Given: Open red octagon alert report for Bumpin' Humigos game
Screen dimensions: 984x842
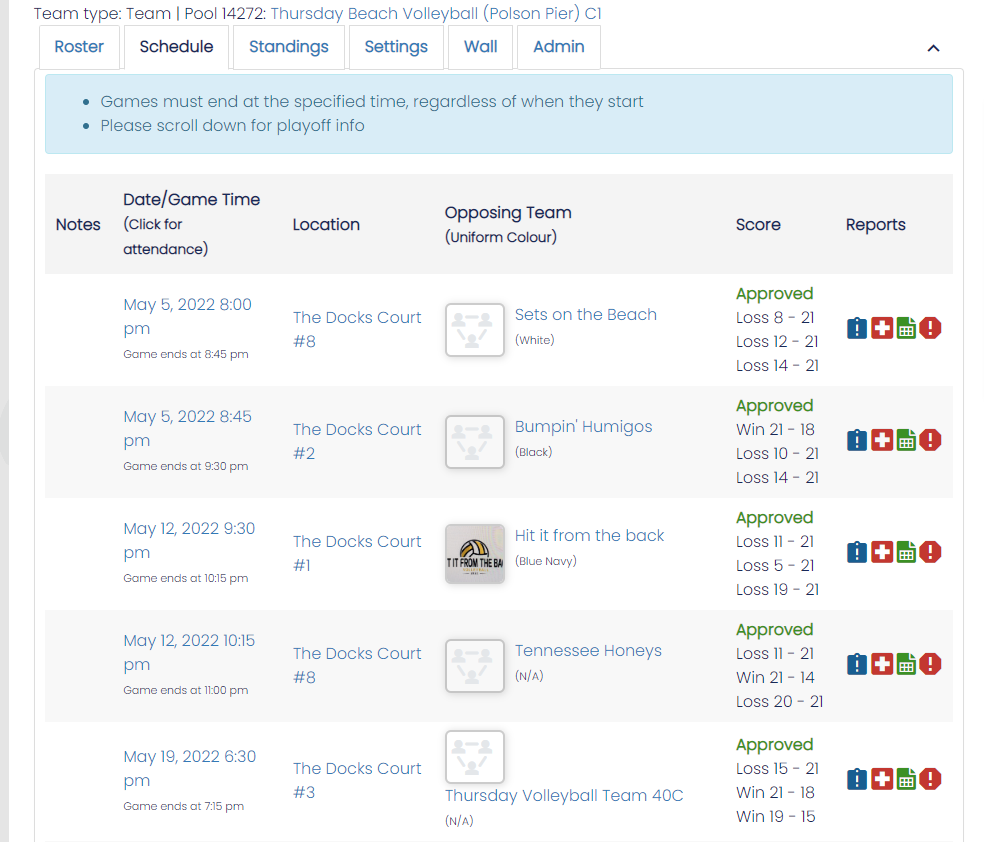Looking at the screenshot, I should point(930,440).
